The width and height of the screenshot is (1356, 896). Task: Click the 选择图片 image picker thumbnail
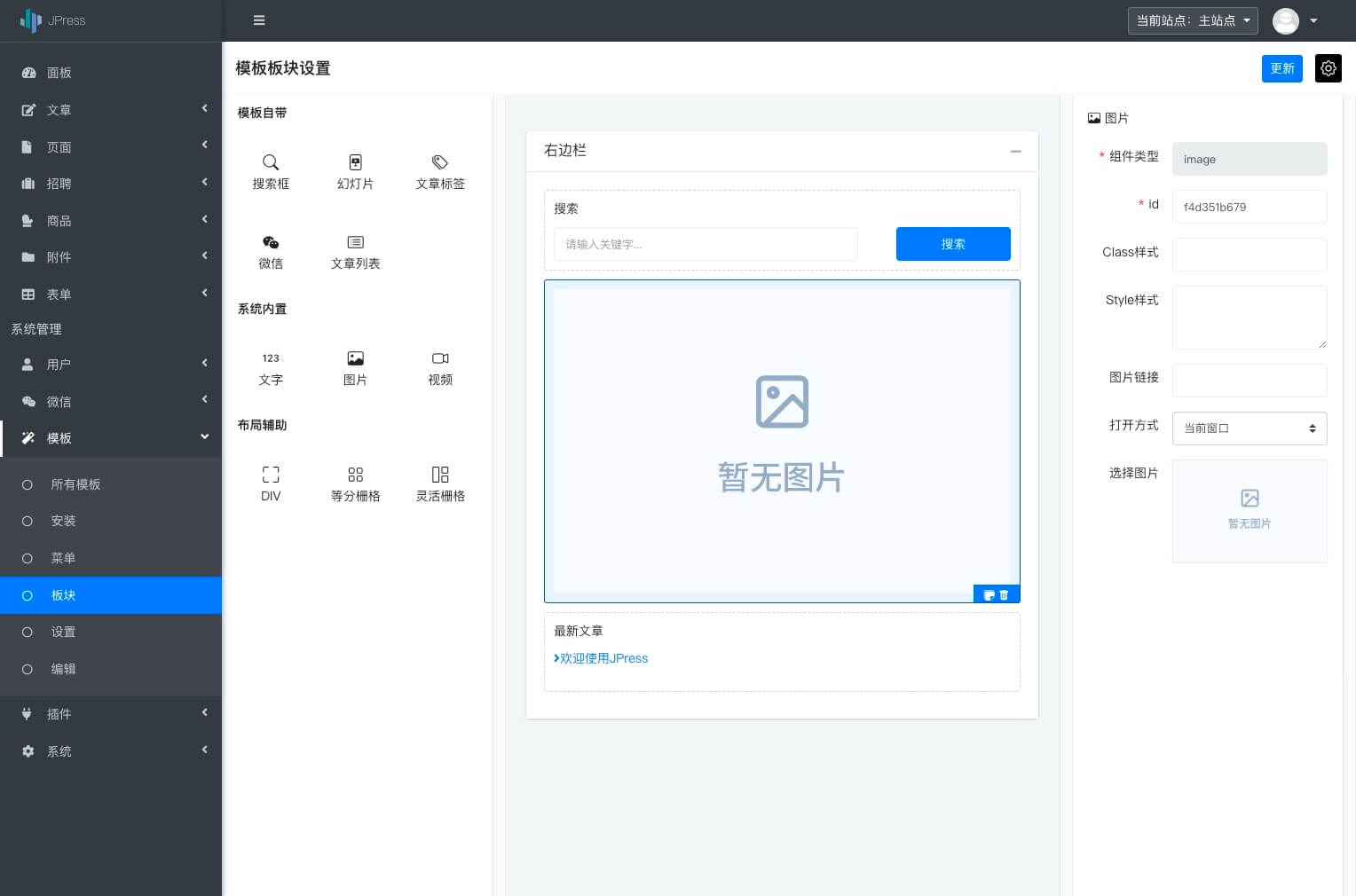coord(1250,511)
